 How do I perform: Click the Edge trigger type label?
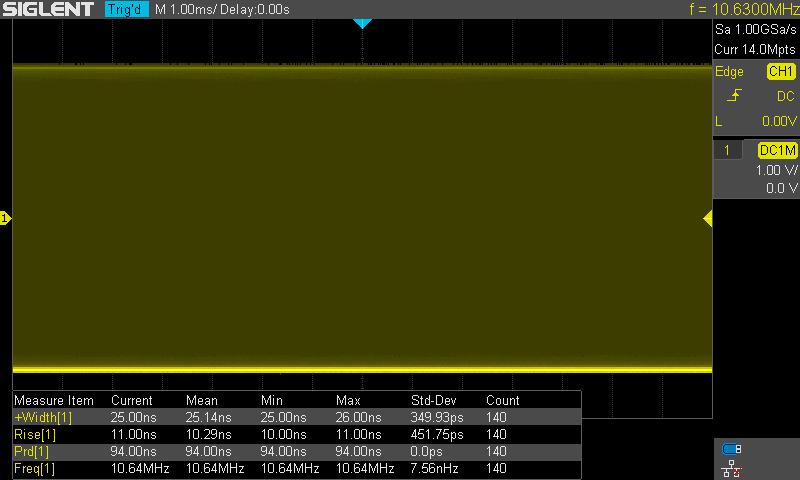click(x=729, y=71)
